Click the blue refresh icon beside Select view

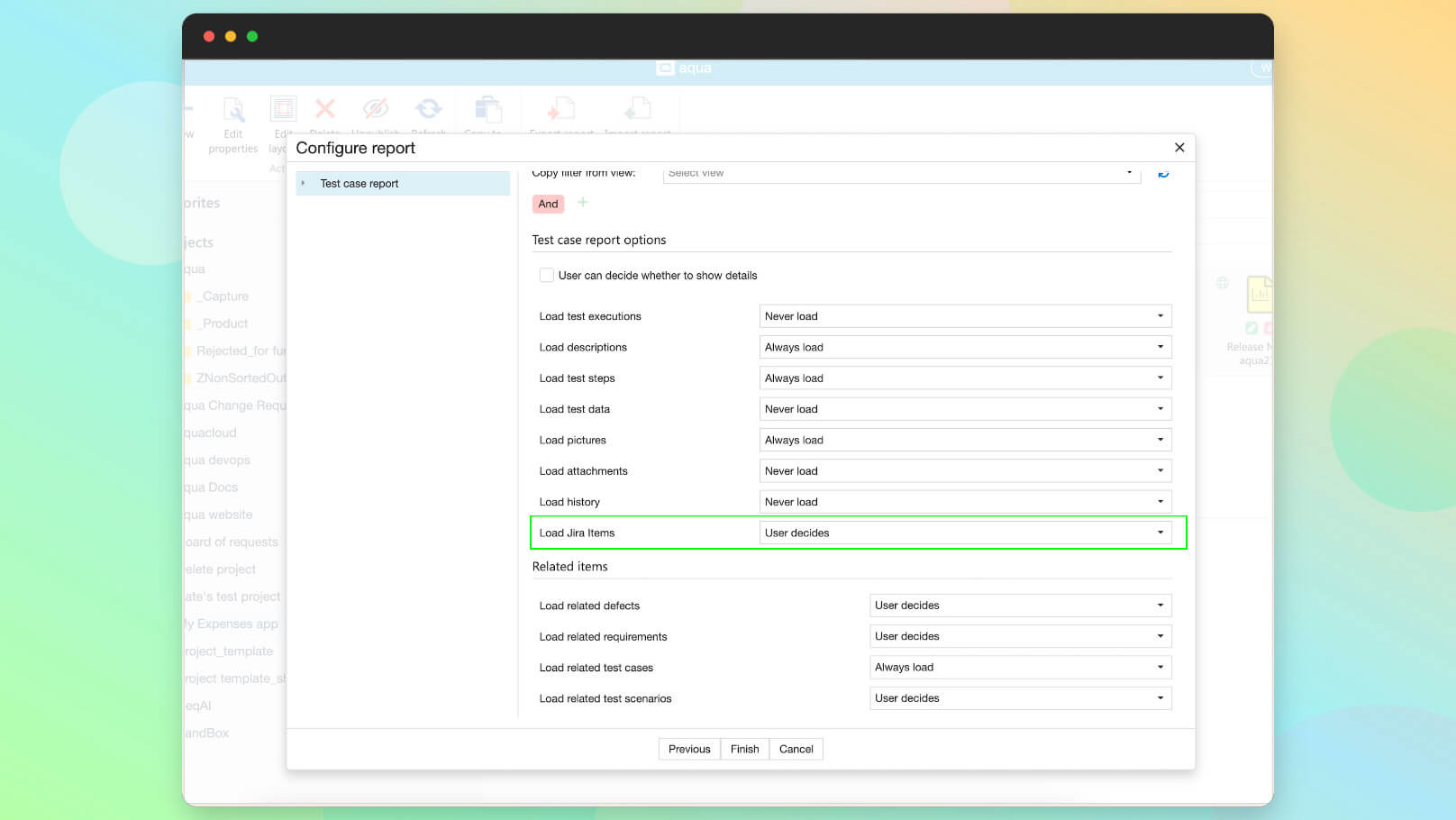click(1163, 173)
